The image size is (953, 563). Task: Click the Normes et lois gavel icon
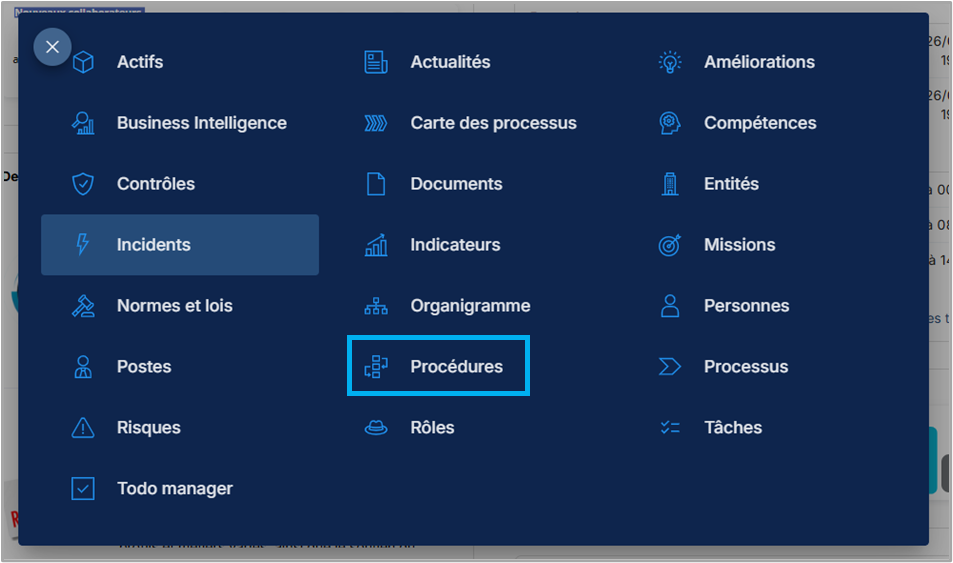click(x=83, y=306)
